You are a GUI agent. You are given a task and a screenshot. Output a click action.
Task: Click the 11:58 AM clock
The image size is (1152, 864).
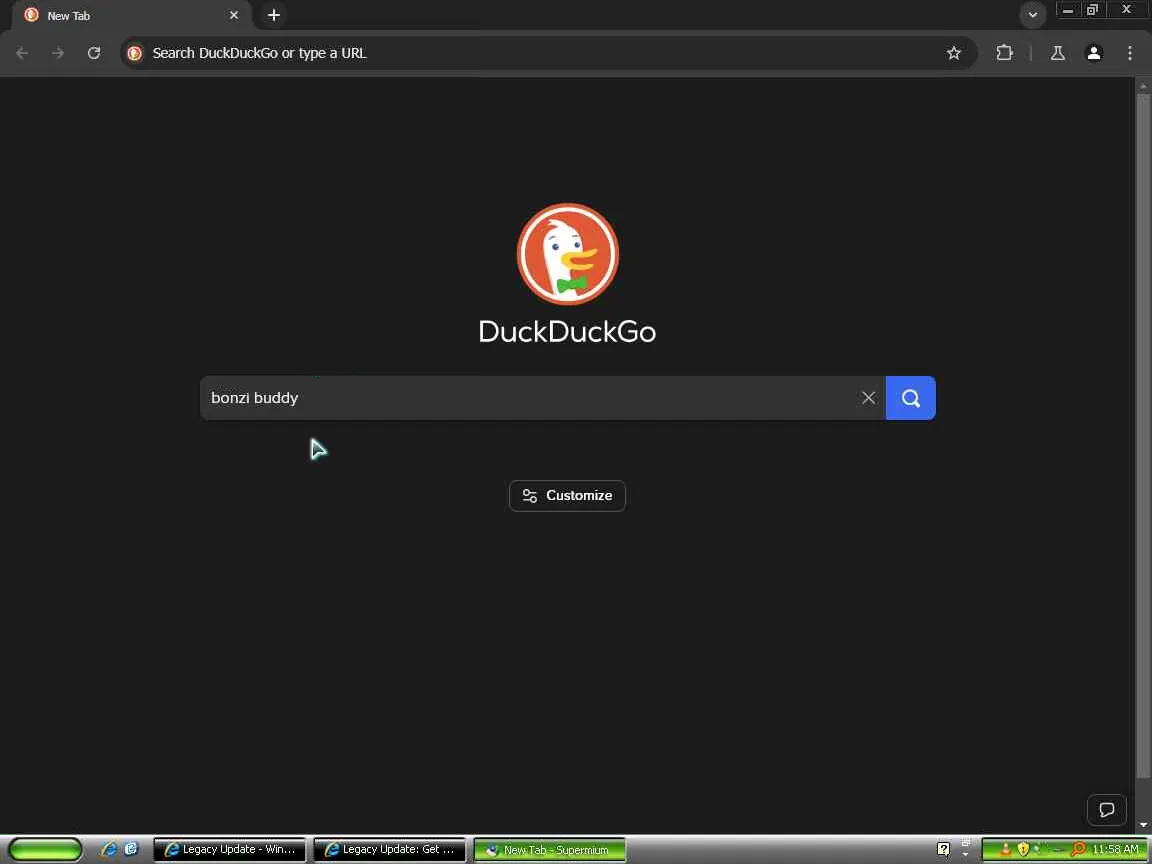pyautogui.click(x=1115, y=849)
